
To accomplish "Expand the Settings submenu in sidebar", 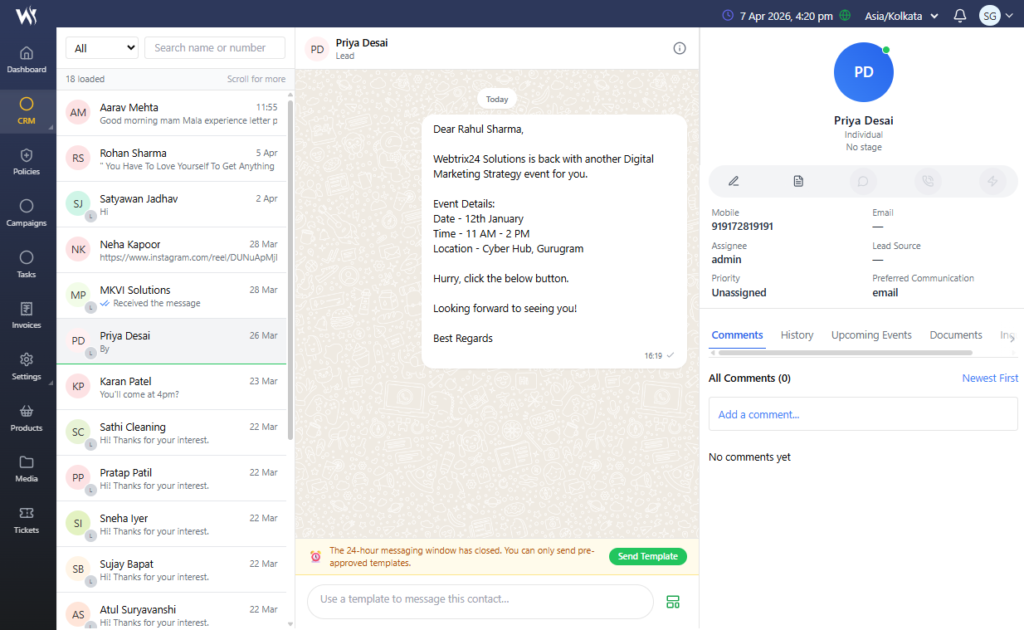I will (27, 366).
